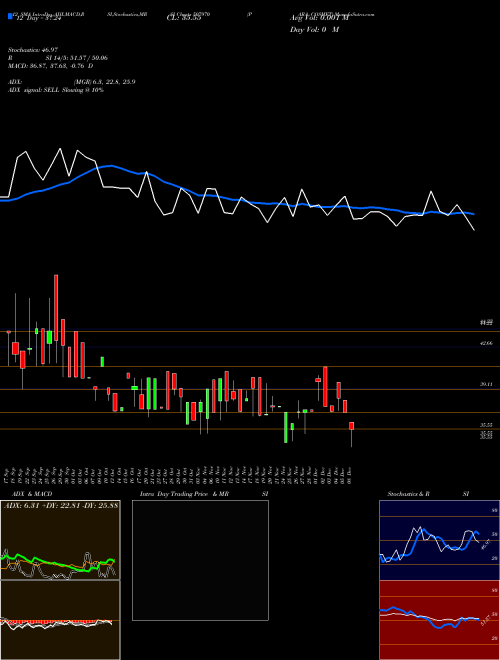Click the RSI 14/5 values line
This screenshot has height=660, width=500.
click(58, 58)
